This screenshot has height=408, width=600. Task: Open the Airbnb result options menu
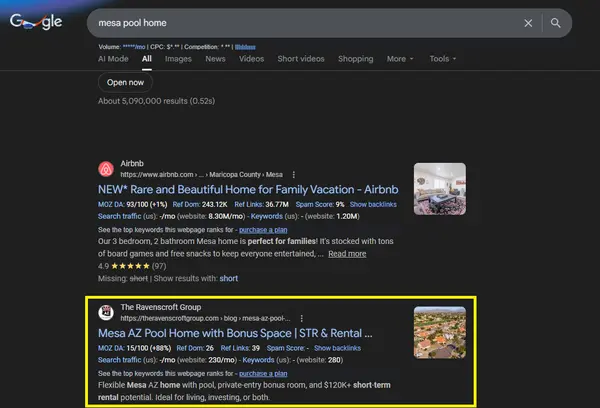click(x=293, y=175)
